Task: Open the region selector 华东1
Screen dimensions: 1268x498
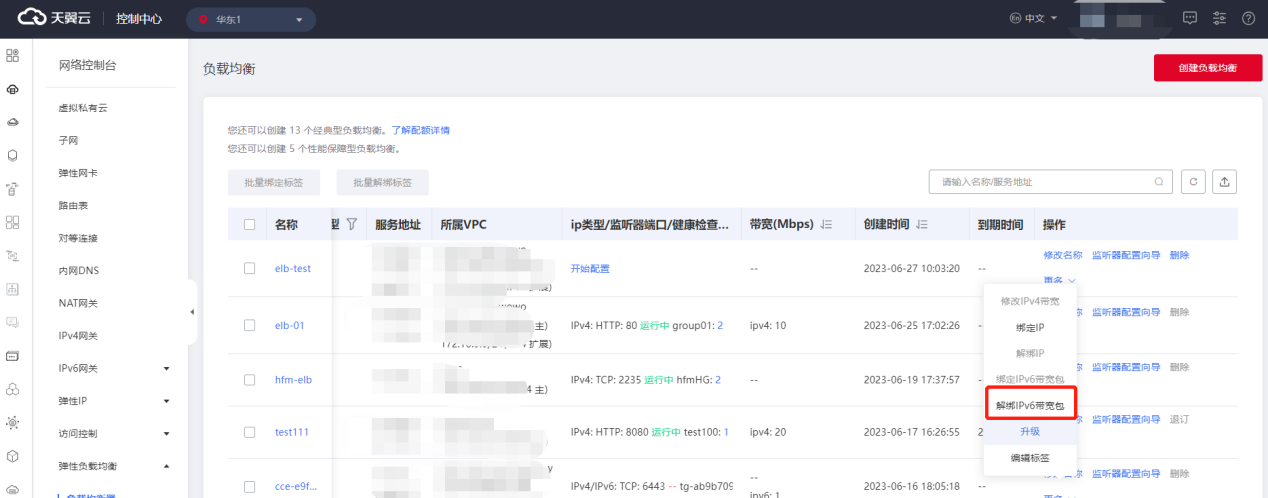Action: [x=251, y=19]
